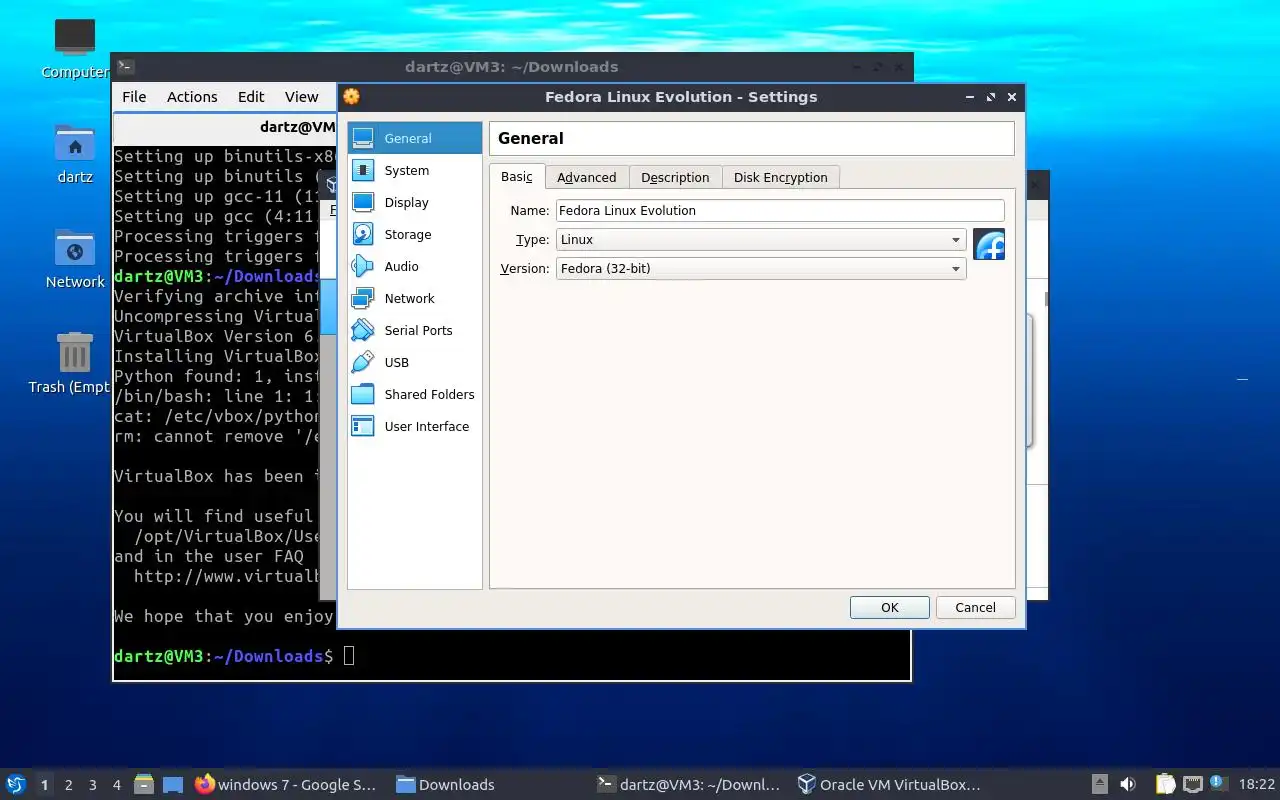Select the General settings category
This screenshot has height=800, width=1280.
pyautogui.click(x=414, y=139)
